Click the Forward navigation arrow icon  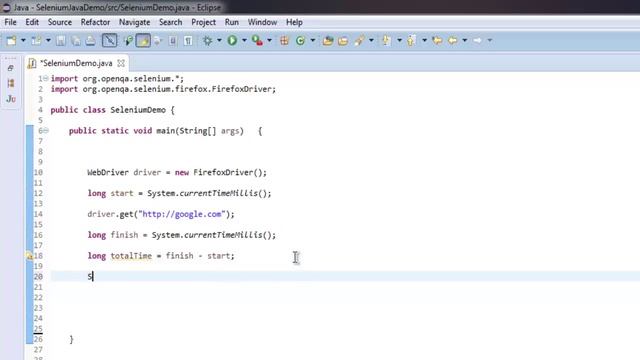point(477,40)
